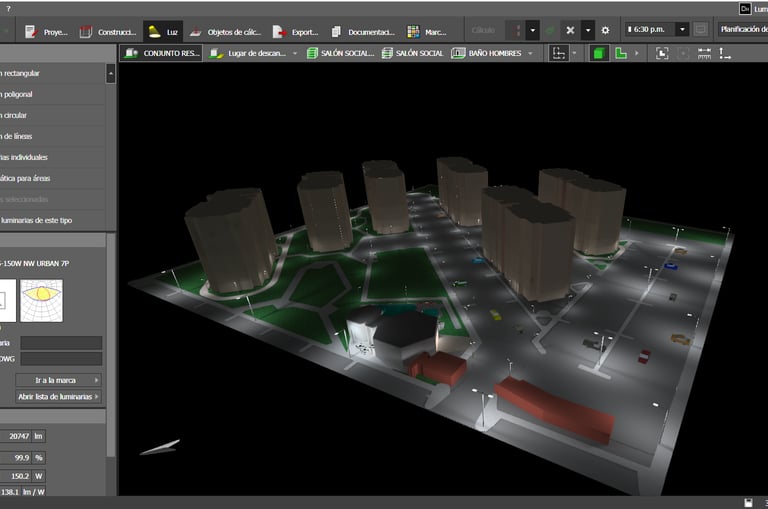
Task: Click Abrir lista de luminarias button
Action: point(59,397)
